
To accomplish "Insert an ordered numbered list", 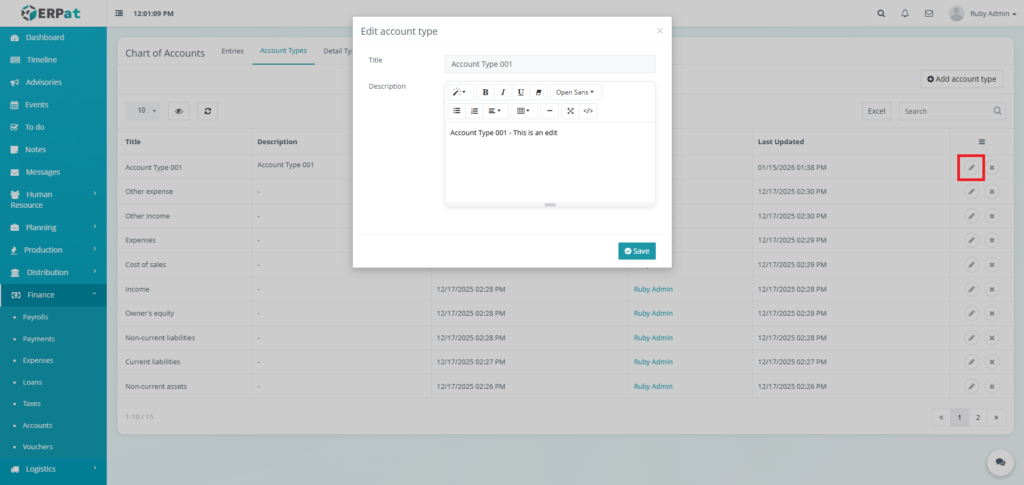I will 475,111.
